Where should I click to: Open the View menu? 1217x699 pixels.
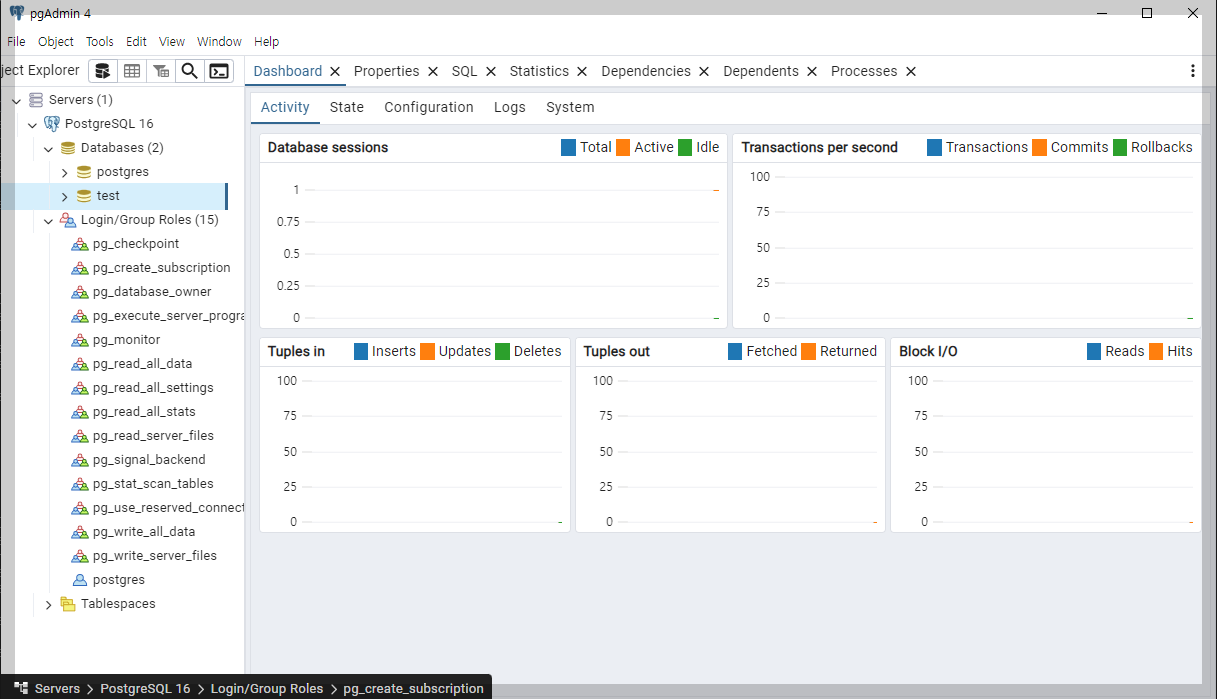pos(172,42)
